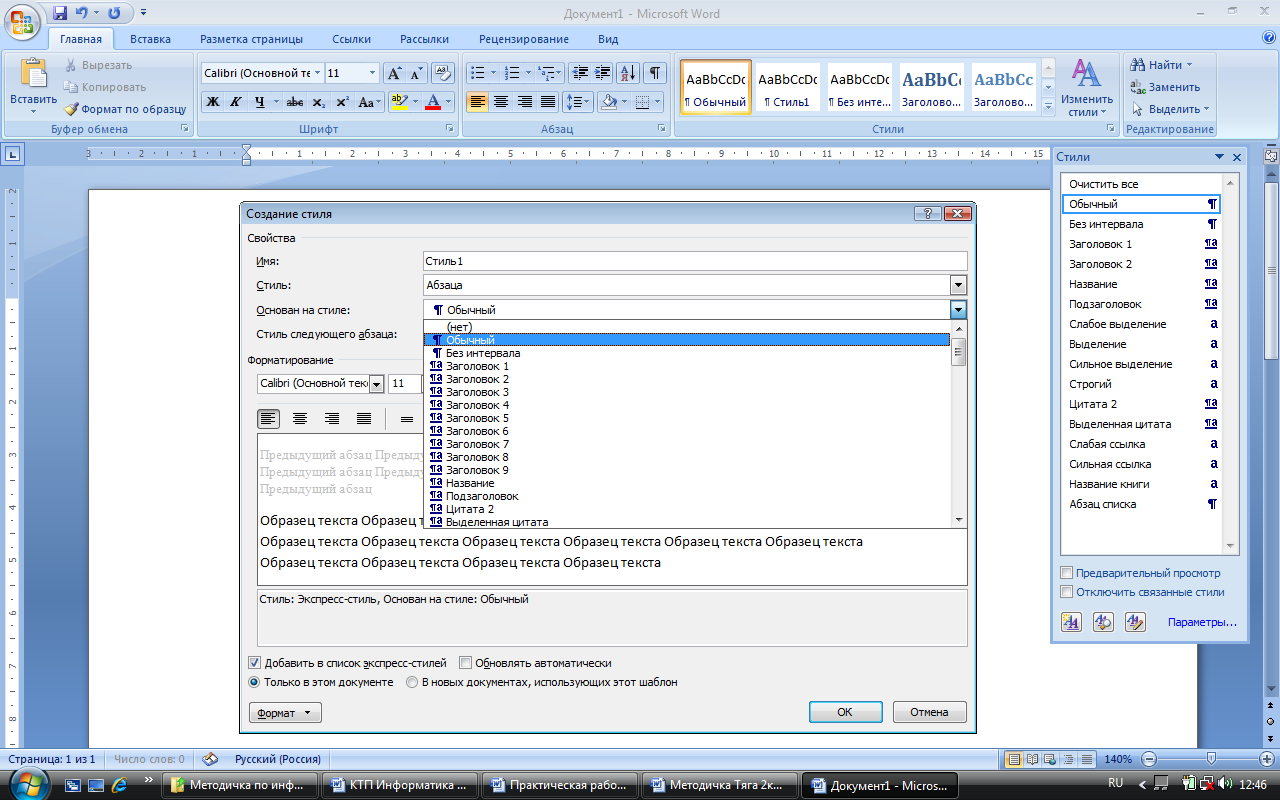1280x800 pixels.
Task: Center align in Create Style dialog
Action: 300,419
